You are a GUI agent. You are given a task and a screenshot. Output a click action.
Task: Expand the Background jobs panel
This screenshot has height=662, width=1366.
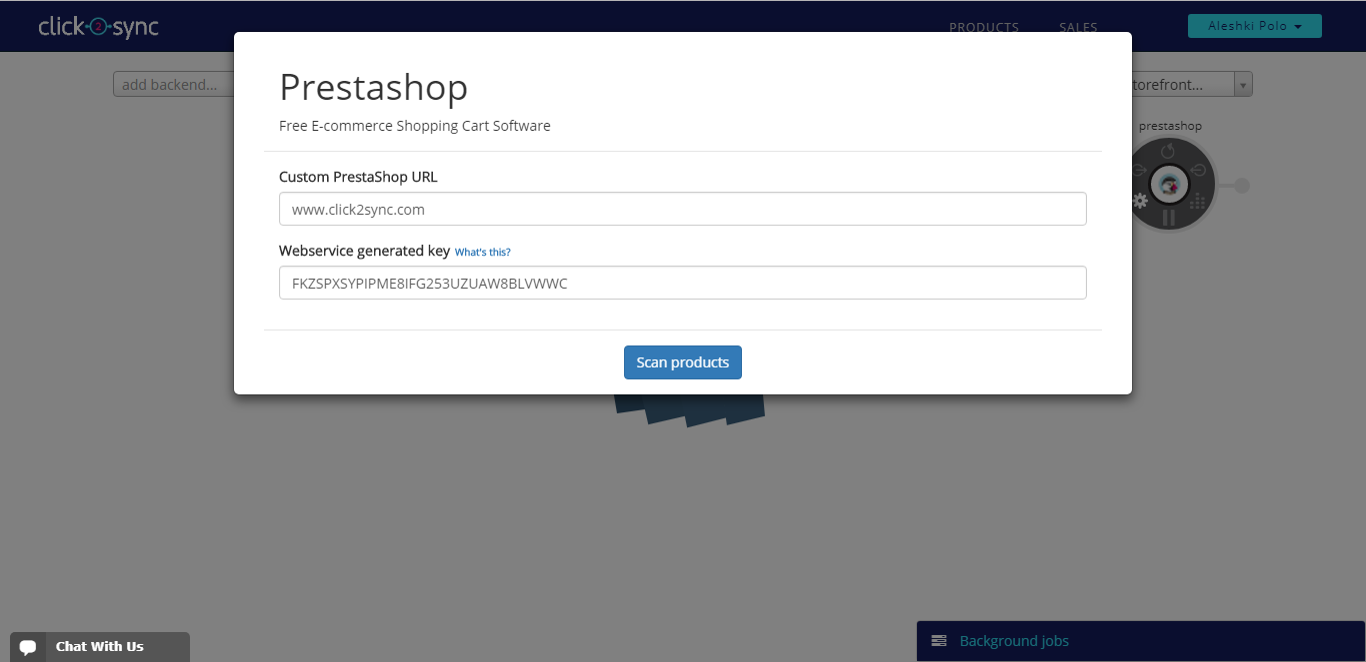point(1141,641)
